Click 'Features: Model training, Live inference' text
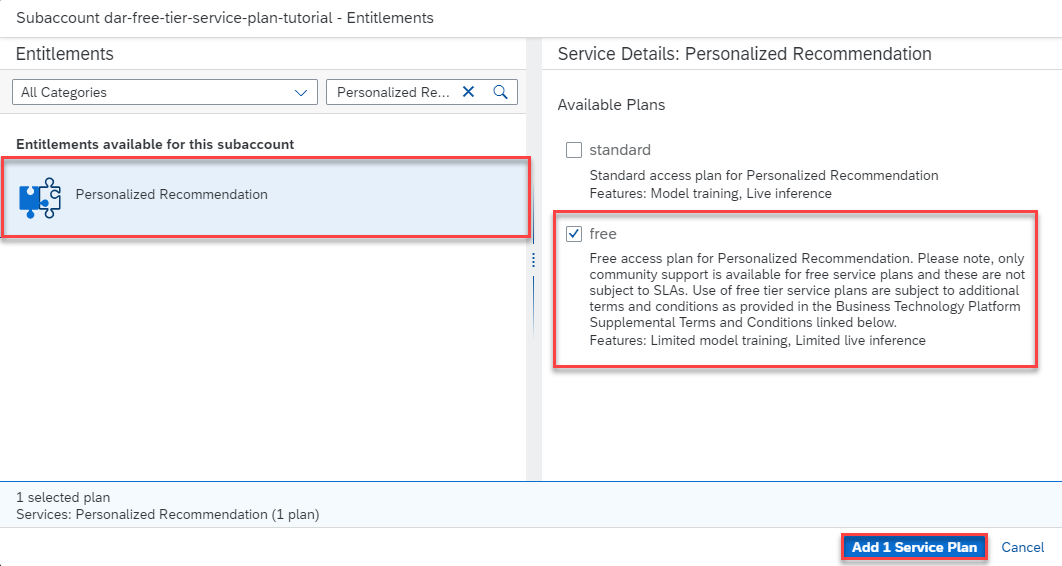The width and height of the screenshot is (1062, 566). (710, 194)
